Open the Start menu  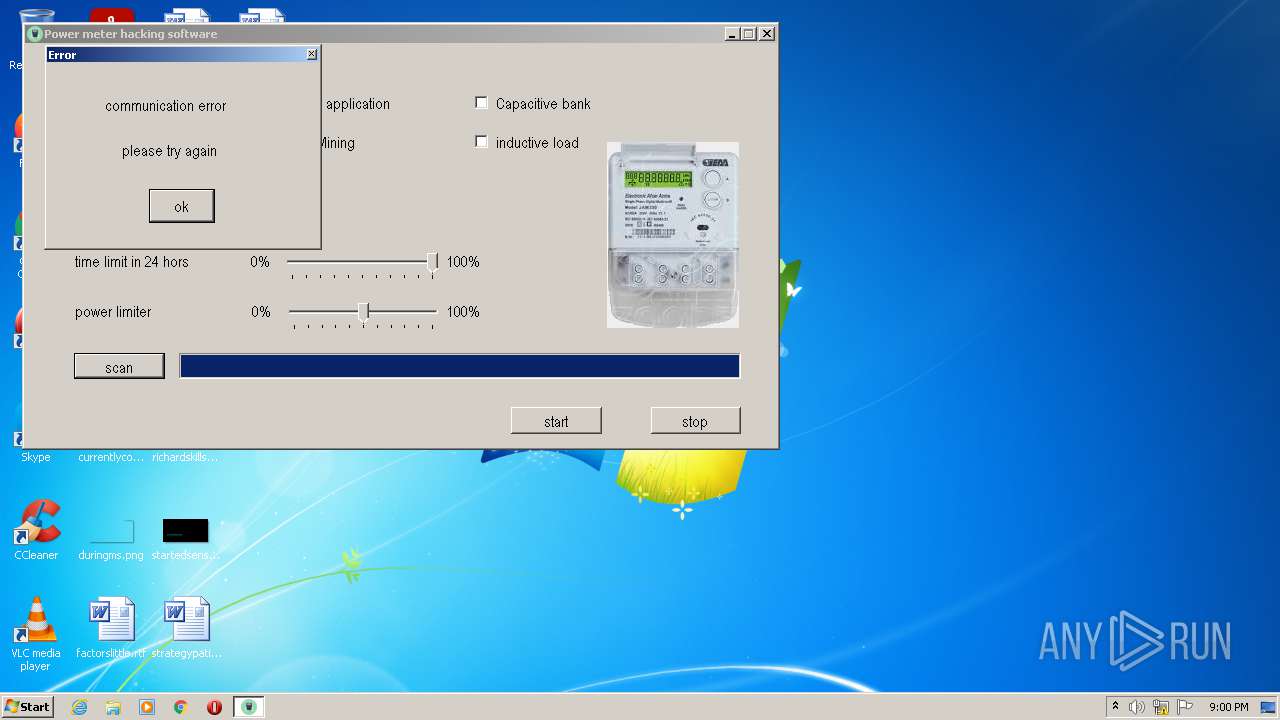[x=27, y=706]
